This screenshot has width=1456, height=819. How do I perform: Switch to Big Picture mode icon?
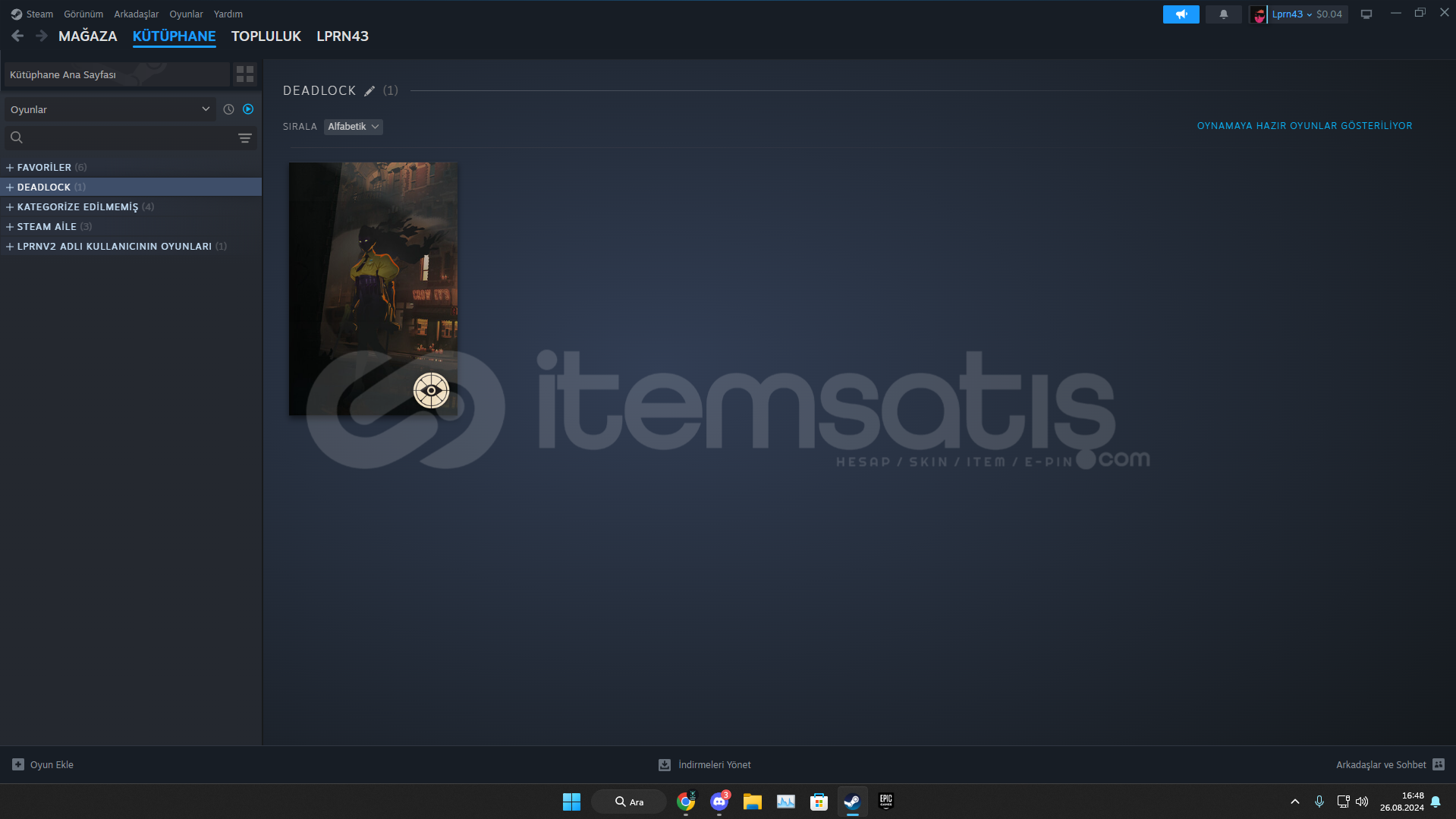click(1366, 14)
